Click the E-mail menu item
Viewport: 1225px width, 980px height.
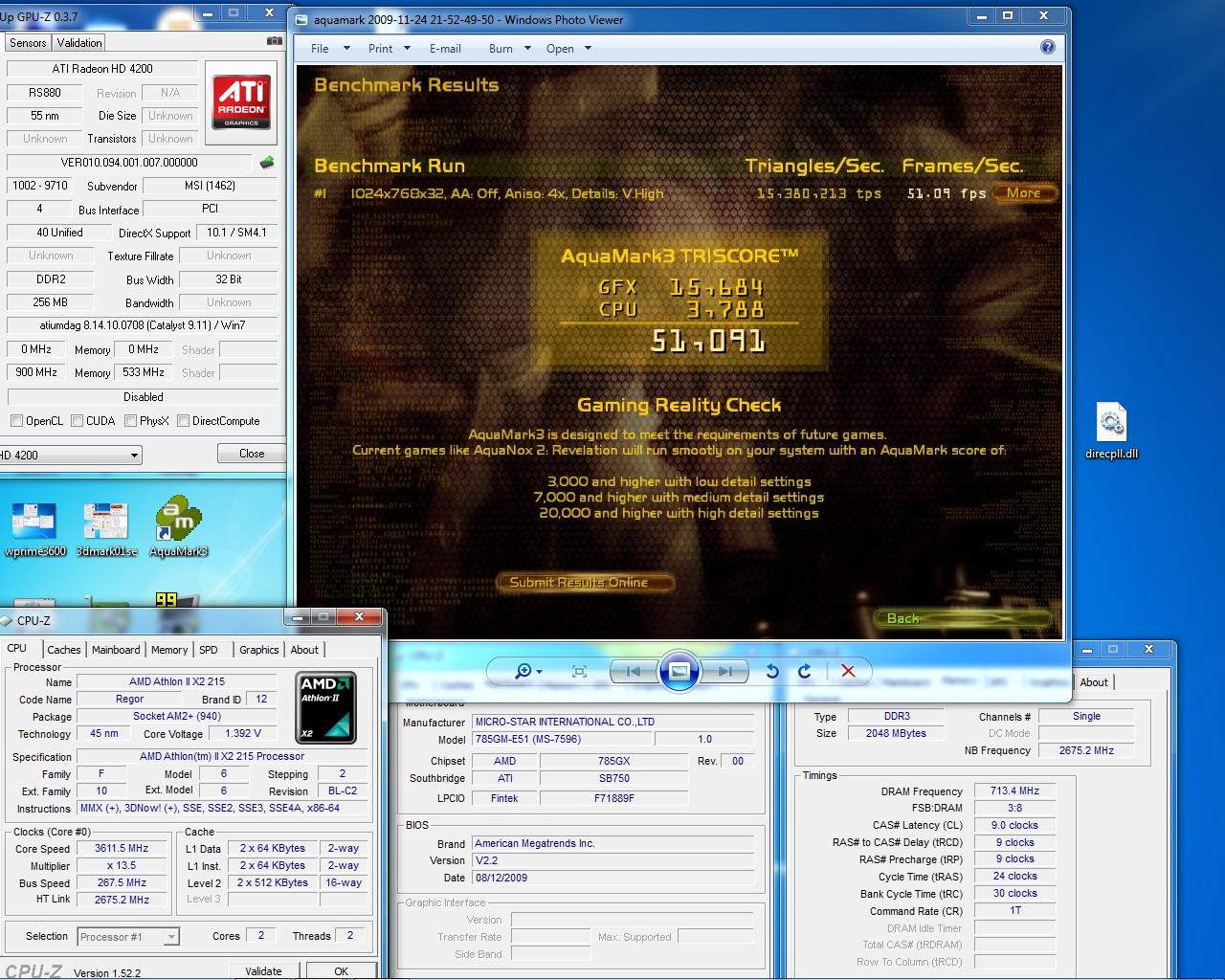[x=445, y=49]
